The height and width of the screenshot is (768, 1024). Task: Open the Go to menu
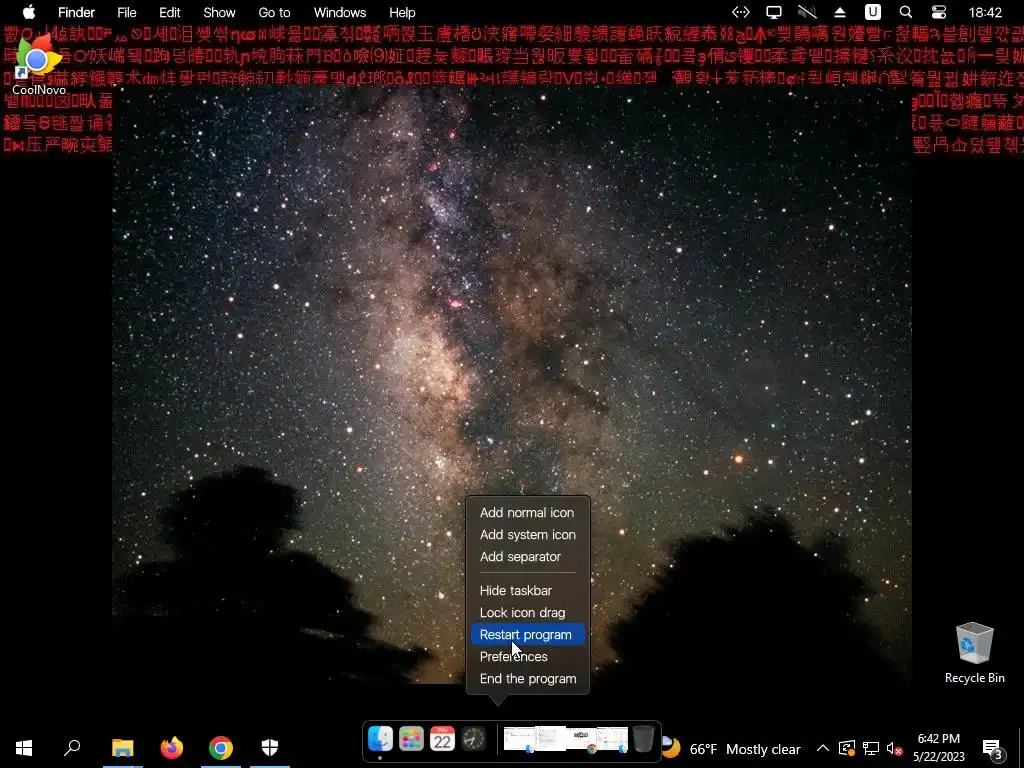click(x=274, y=12)
